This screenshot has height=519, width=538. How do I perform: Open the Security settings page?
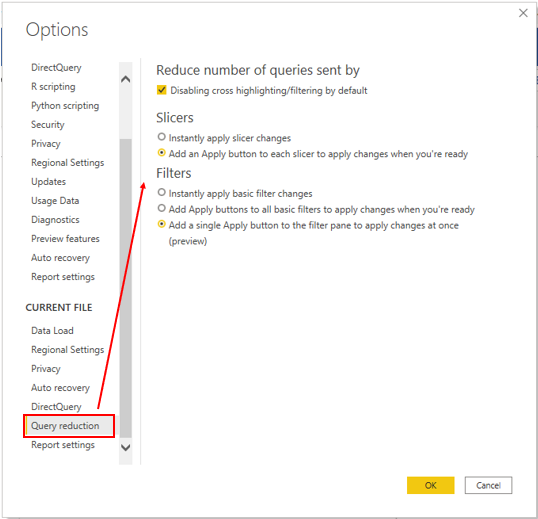tap(48, 125)
